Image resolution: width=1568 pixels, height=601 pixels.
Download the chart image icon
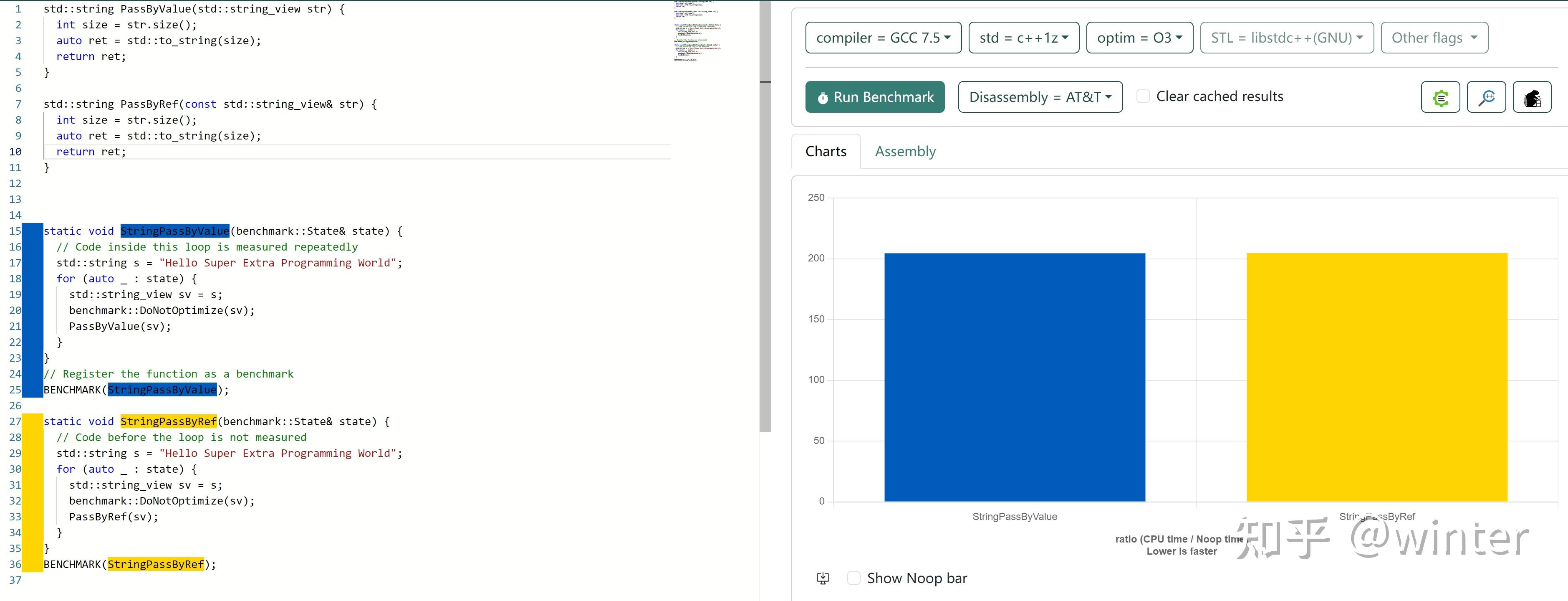tap(823, 578)
